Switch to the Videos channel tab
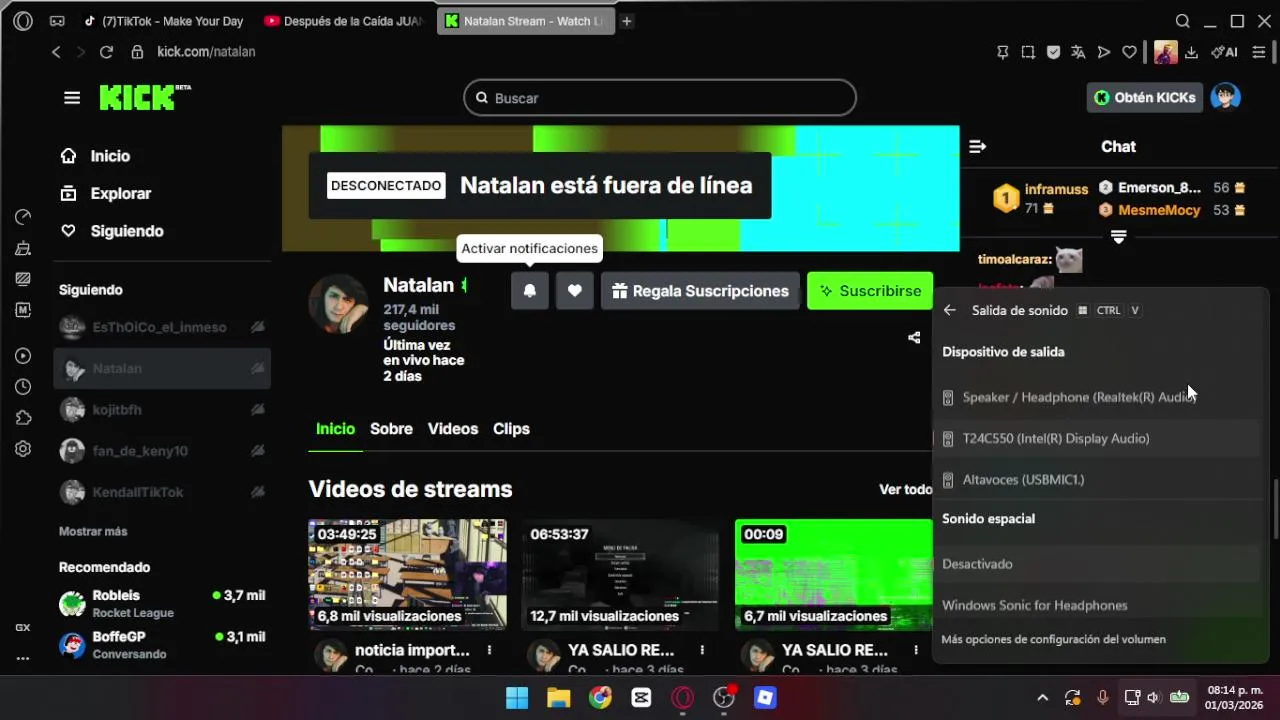Screen dimensions: 1280x720 (x=453, y=428)
